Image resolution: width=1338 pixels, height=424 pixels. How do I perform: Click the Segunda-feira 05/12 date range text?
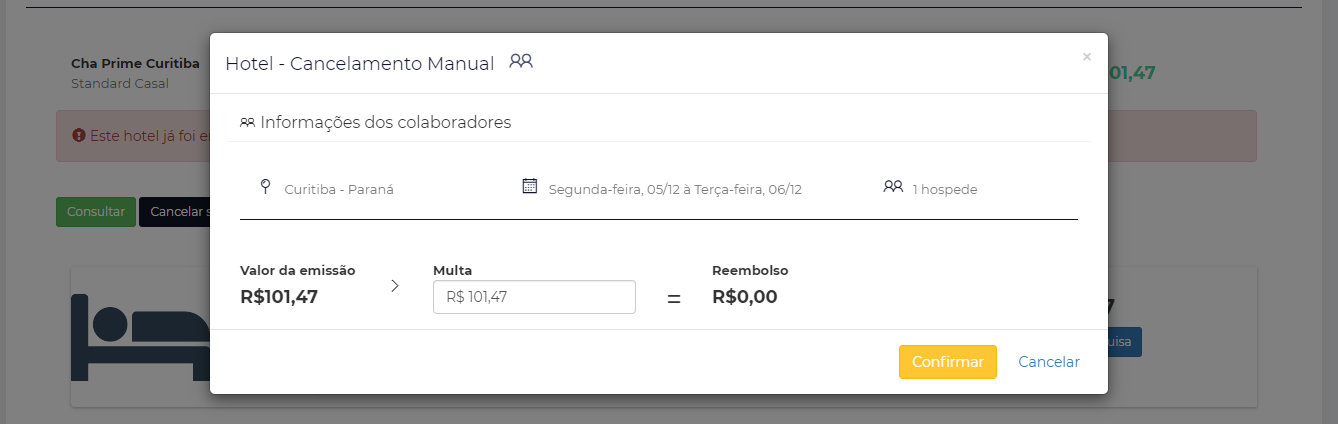[675, 189]
